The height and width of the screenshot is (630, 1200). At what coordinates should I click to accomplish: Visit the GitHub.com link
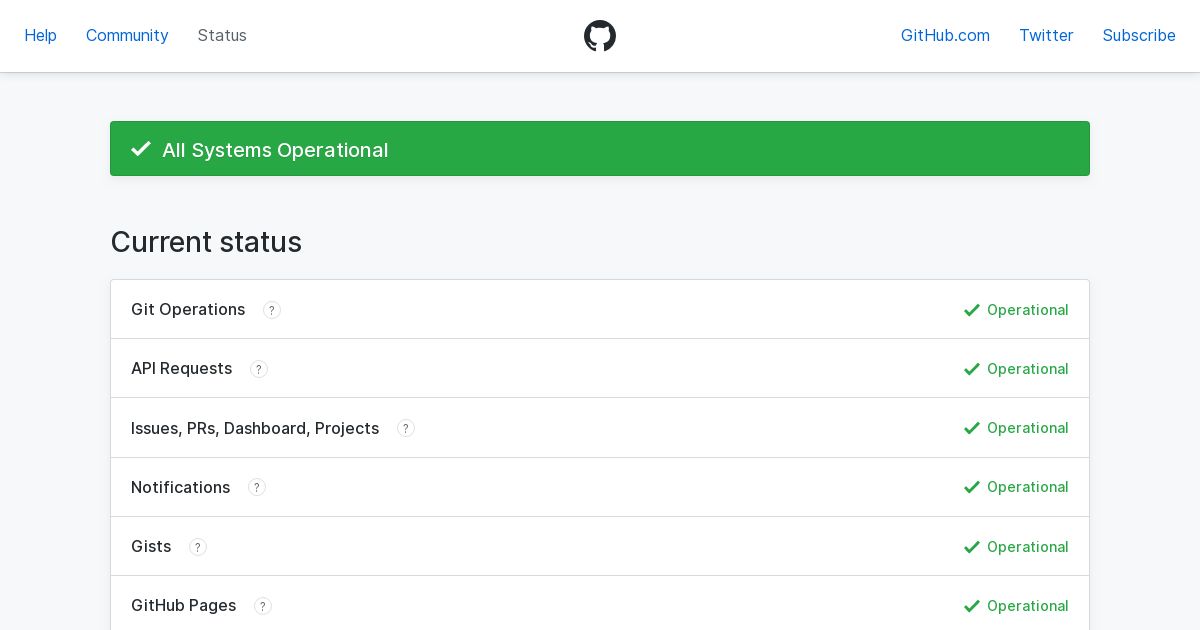pyautogui.click(x=945, y=35)
